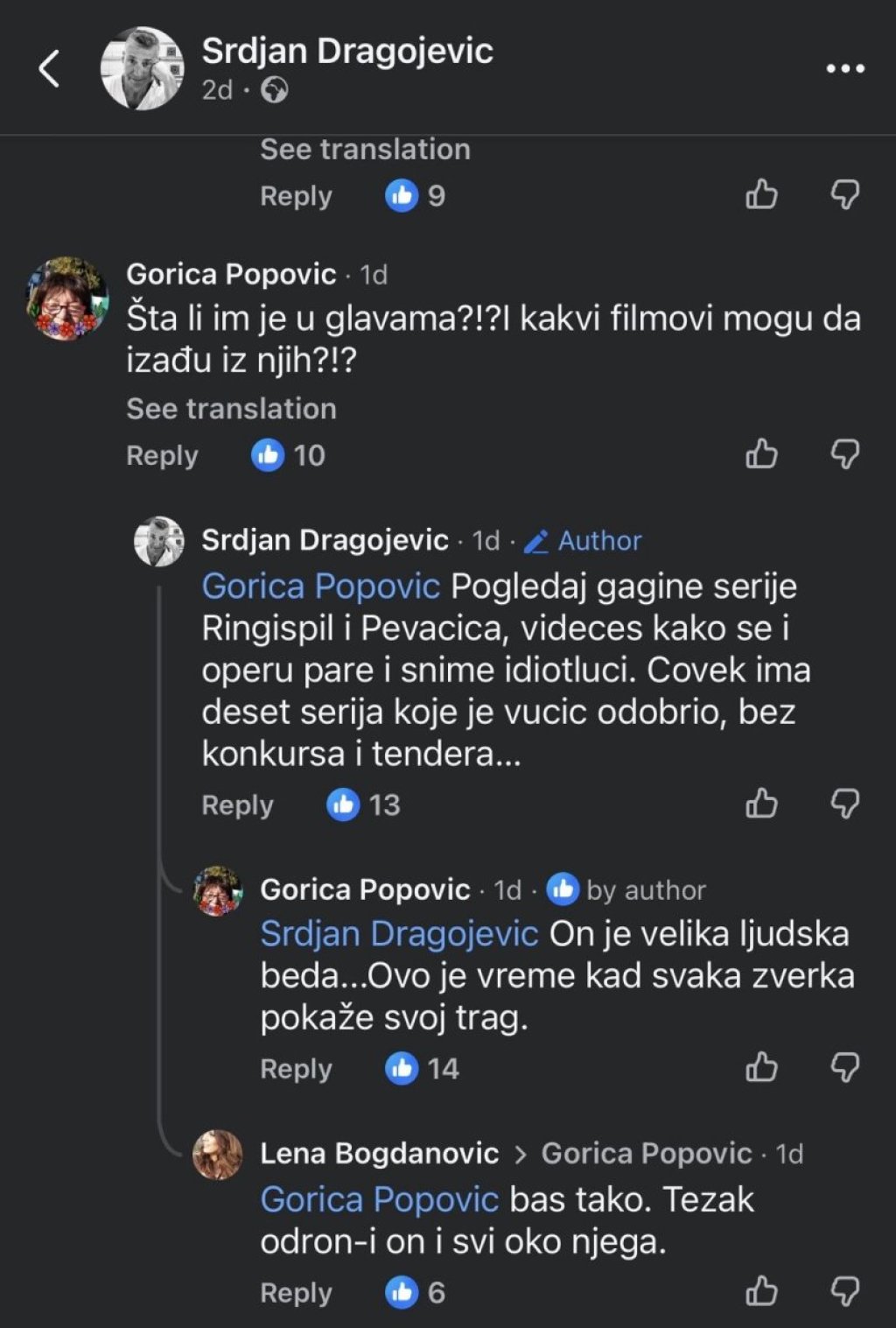Viewport: 896px width, 1328px height.
Task: View the 10 reactions on Gorica's comment
Action: pyautogui.click(x=288, y=455)
